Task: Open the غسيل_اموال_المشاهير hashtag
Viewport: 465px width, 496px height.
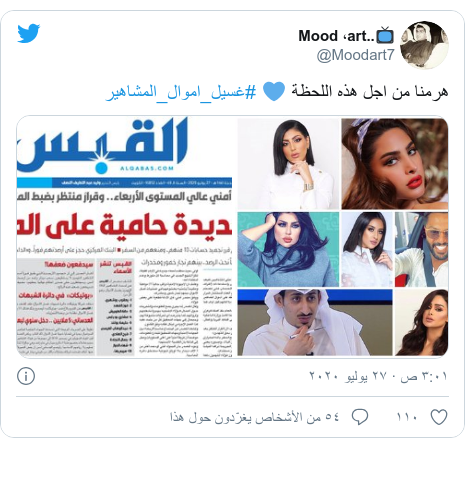Action: click(181, 92)
